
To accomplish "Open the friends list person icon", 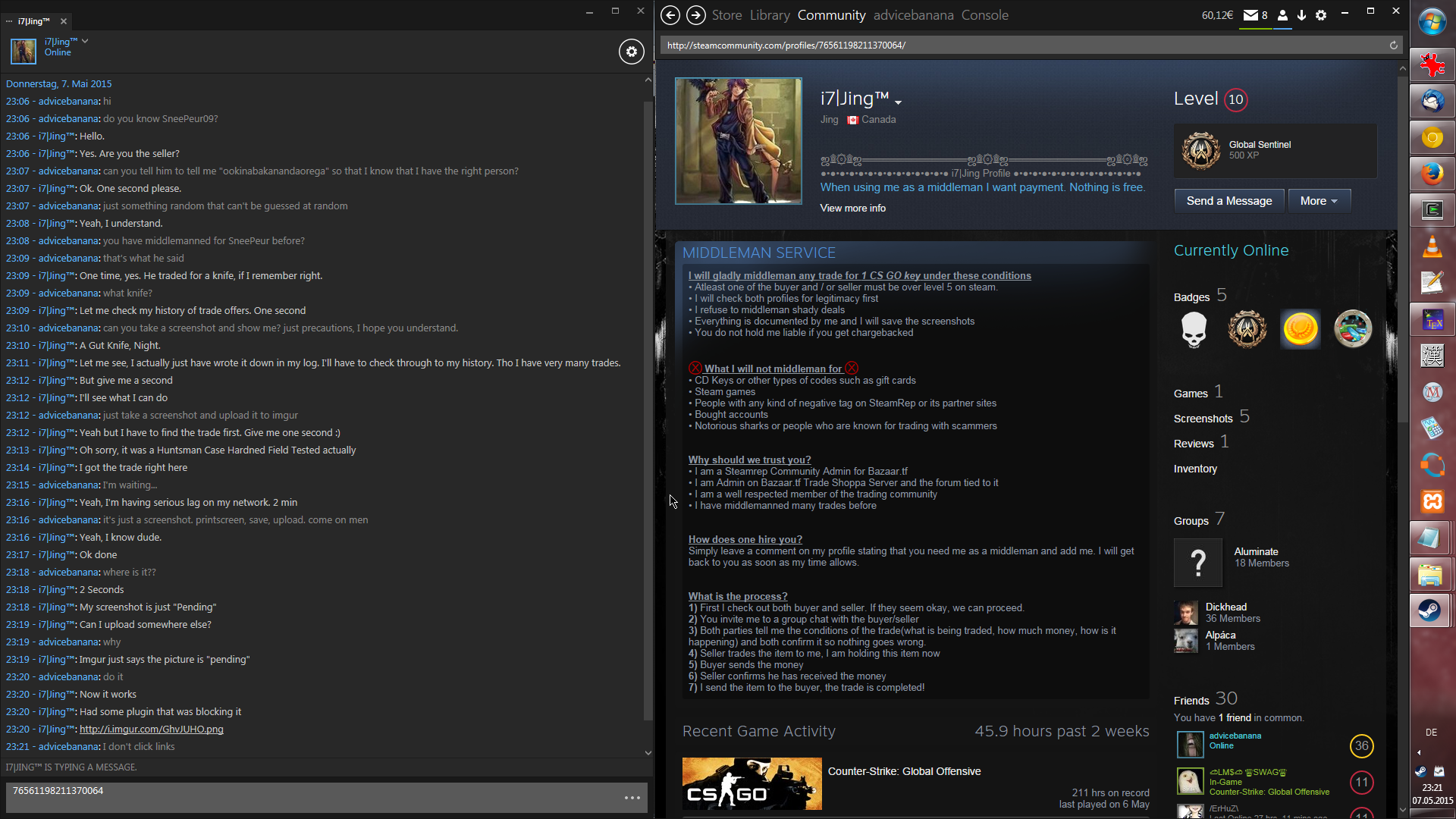I will tap(1282, 15).
